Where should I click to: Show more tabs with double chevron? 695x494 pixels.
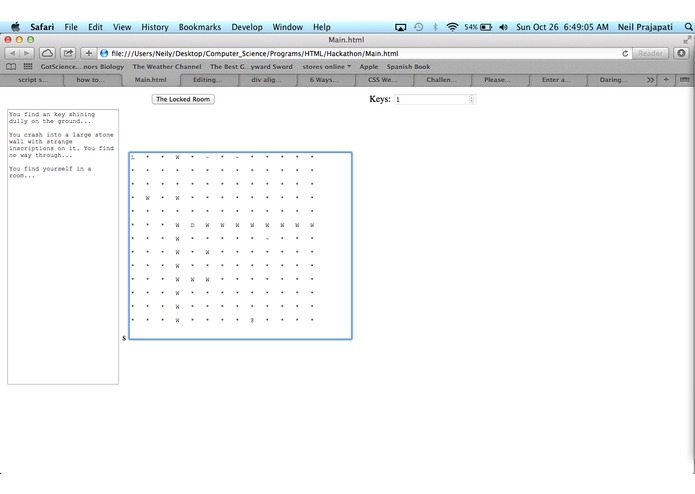[650, 80]
